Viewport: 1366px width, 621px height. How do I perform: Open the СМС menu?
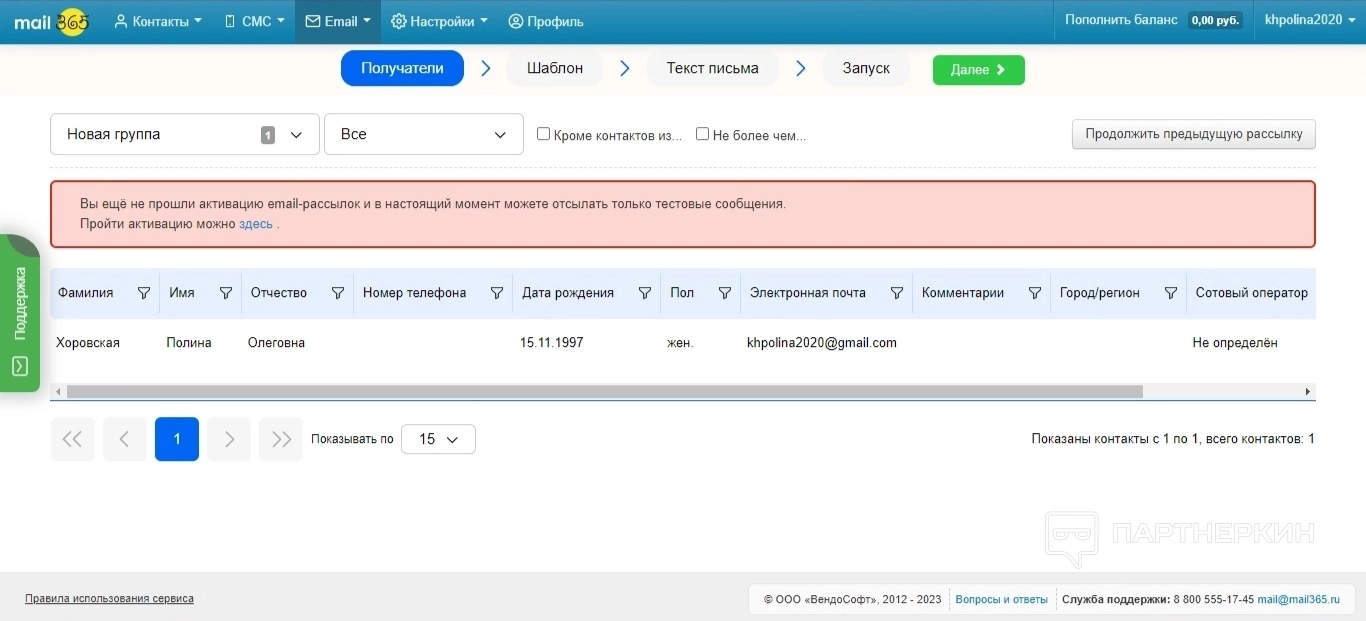click(254, 21)
